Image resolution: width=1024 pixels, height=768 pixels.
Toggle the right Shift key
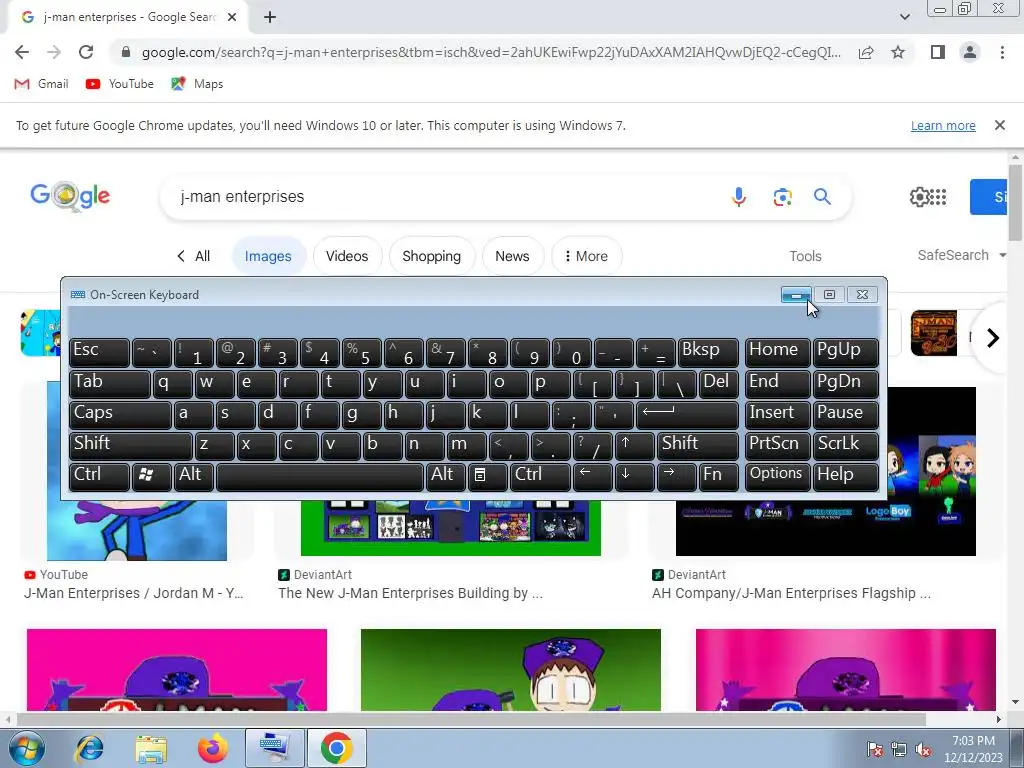(x=697, y=445)
